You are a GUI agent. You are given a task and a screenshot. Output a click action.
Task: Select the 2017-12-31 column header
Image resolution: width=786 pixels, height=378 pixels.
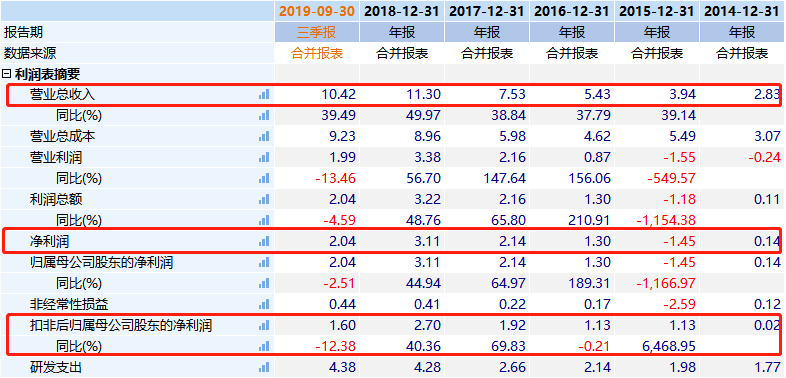pyautogui.click(x=487, y=11)
